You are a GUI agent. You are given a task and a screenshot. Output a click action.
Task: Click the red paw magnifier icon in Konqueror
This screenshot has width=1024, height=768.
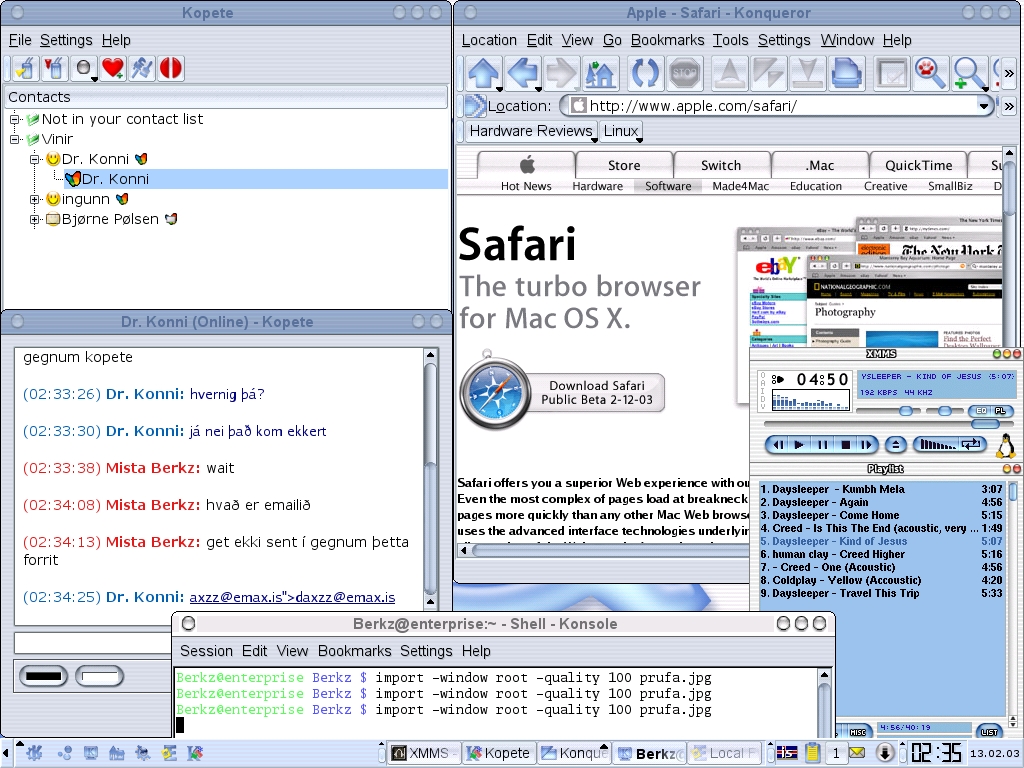[x=929, y=72]
